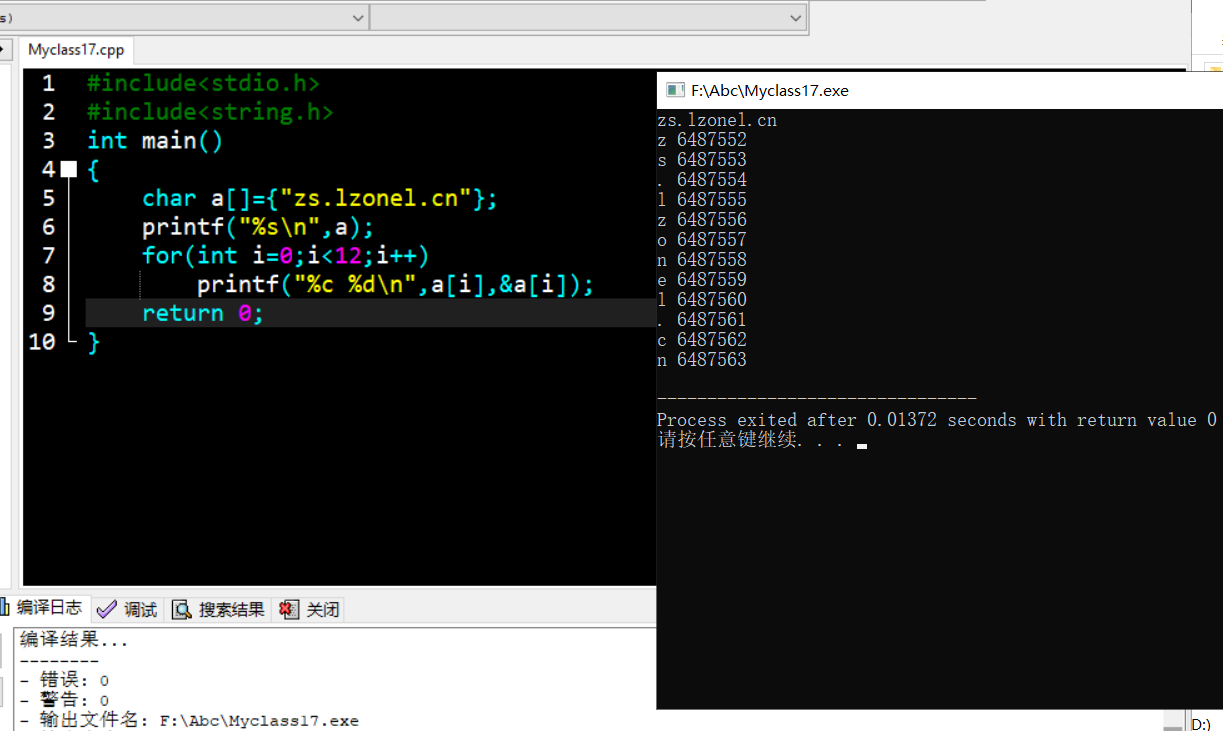Screen dimensions: 1223x731
Task: Click the red X icon on the 关闭 tab
Action: [289, 609]
